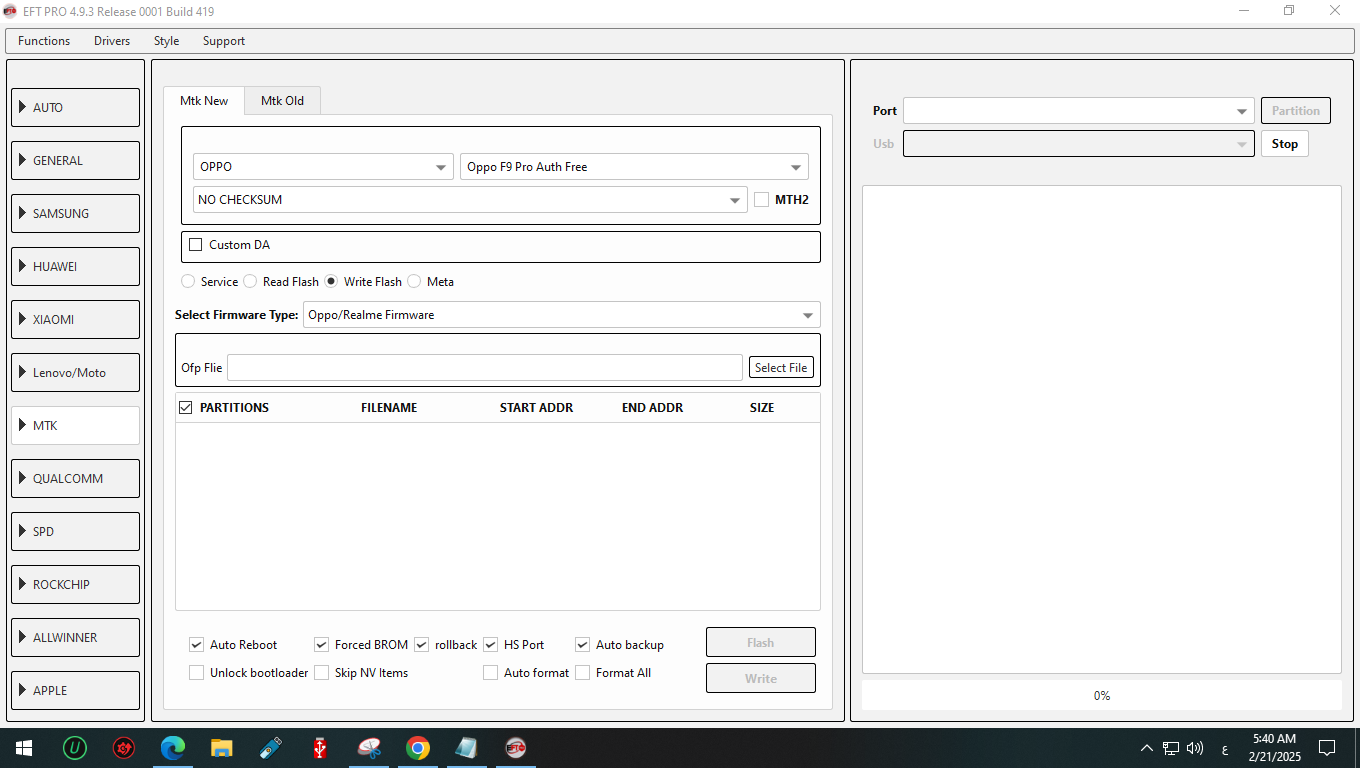The height and width of the screenshot is (768, 1360).
Task: Open the Oppo F9 Pro Auth Free model dropdown
Action: click(x=634, y=167)
